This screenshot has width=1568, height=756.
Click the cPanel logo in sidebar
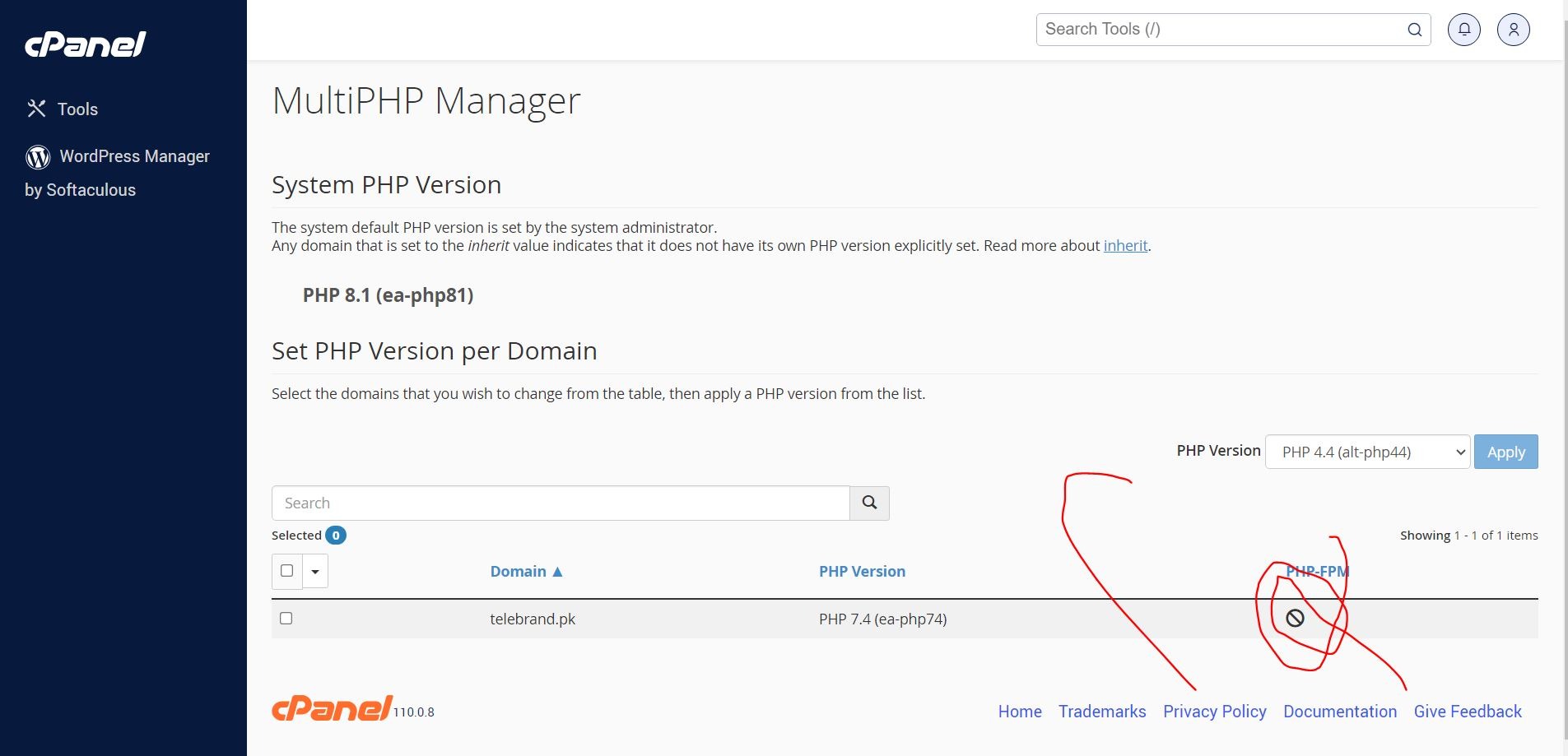pyautogui.click(x=86, y=44)
